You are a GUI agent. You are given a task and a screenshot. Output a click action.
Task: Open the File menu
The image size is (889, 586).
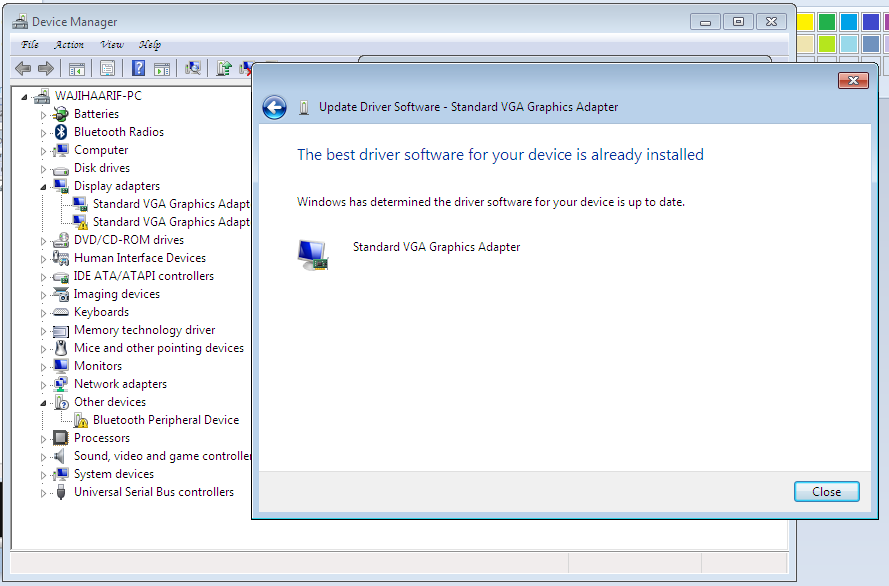pyautogui.click(x=30, y=44)
